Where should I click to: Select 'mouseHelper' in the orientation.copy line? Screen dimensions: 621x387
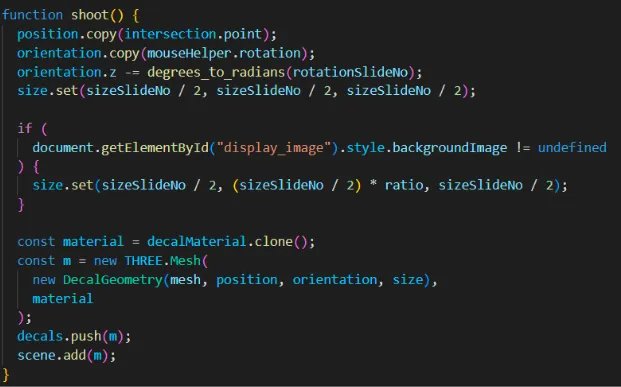(189, 53)
